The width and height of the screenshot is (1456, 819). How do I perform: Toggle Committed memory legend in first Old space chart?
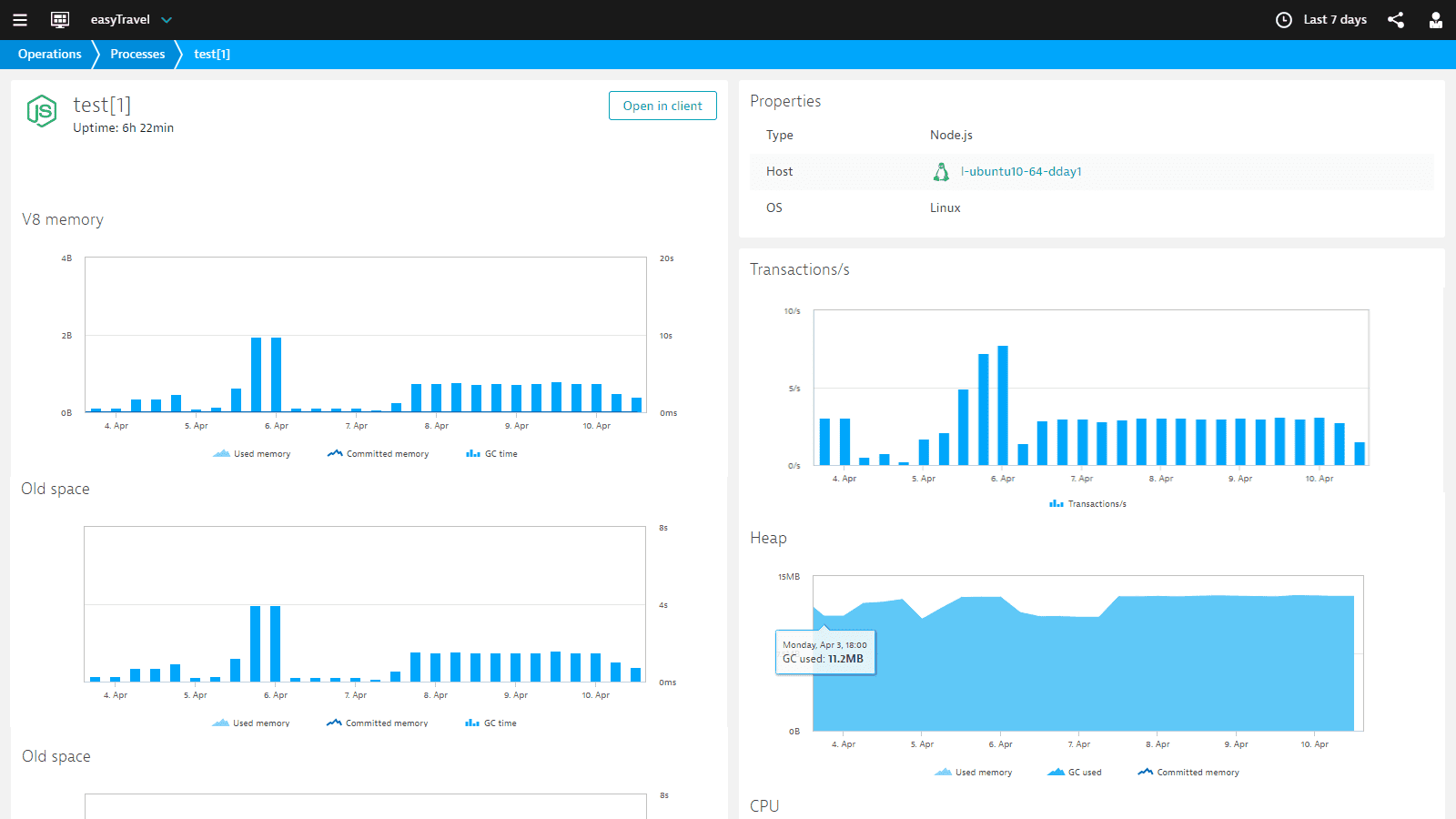pyautogui.click(x=377, y=723)
